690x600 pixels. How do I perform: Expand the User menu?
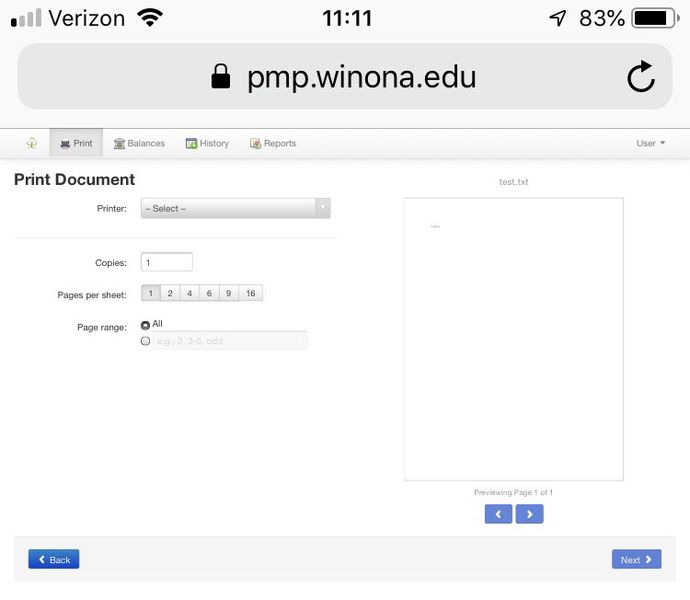coord(650,143)
